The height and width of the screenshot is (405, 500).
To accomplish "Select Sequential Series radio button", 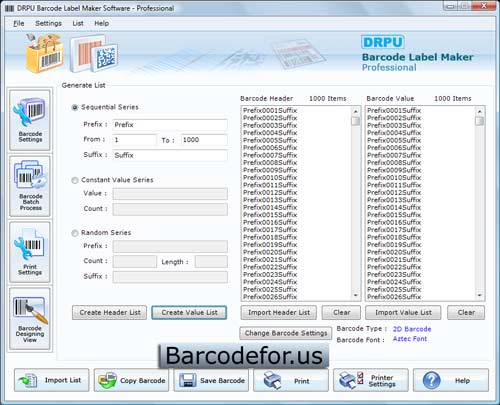I will (75, 107).
